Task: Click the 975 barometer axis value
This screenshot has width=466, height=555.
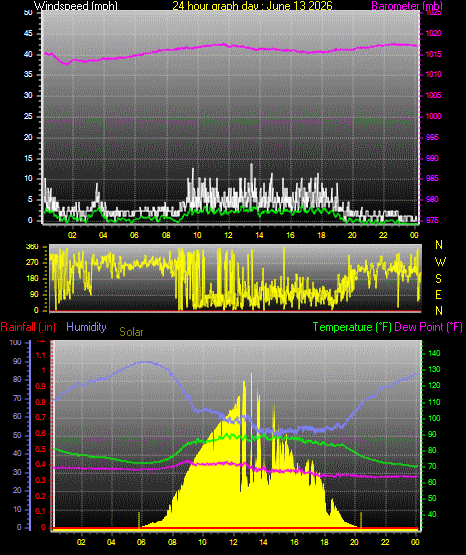Action: 432,220
